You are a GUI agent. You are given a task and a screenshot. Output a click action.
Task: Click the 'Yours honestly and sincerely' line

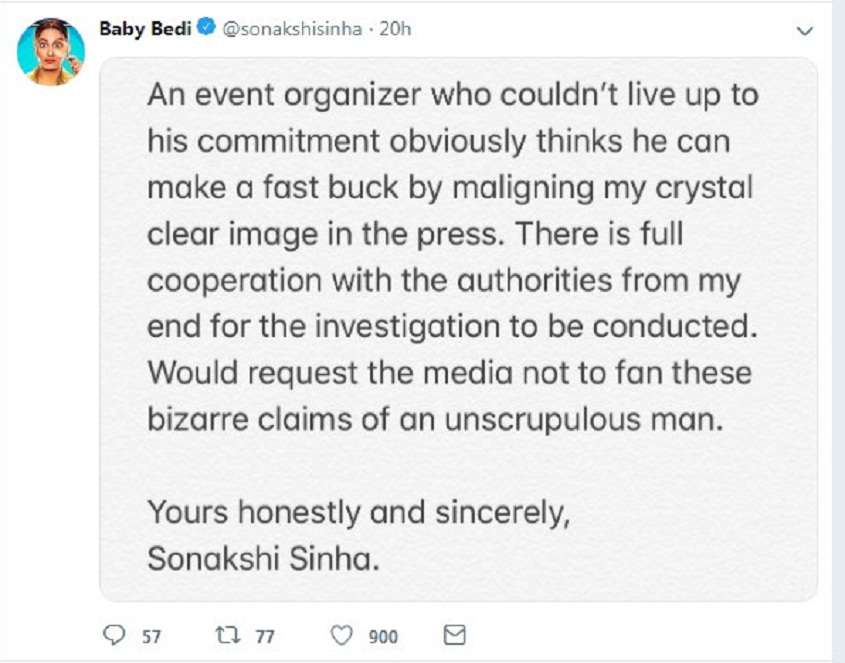click(x=359, y=512)
